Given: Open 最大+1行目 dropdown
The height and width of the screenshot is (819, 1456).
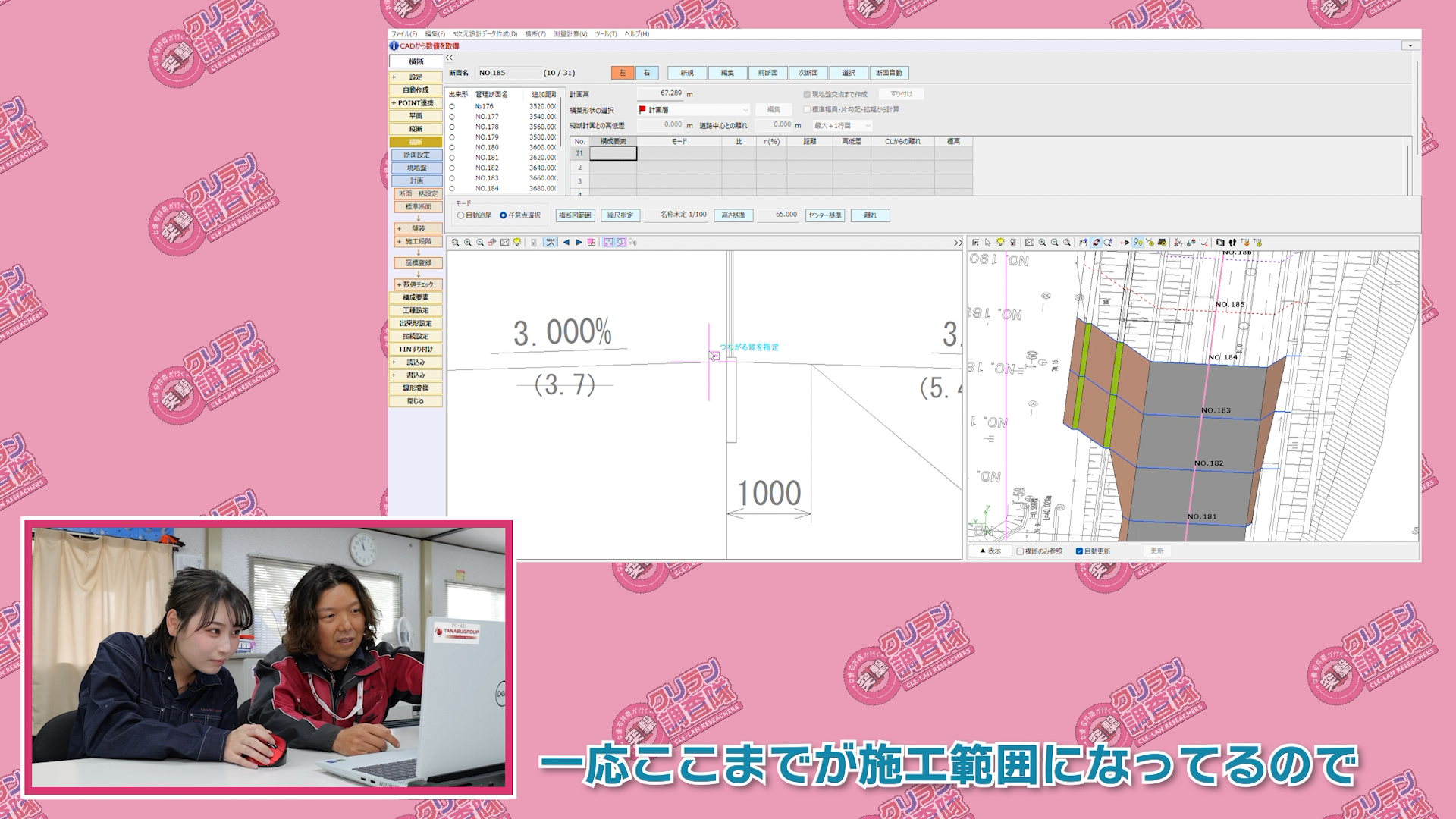Looking at the screenshot, I should point(842,125).
